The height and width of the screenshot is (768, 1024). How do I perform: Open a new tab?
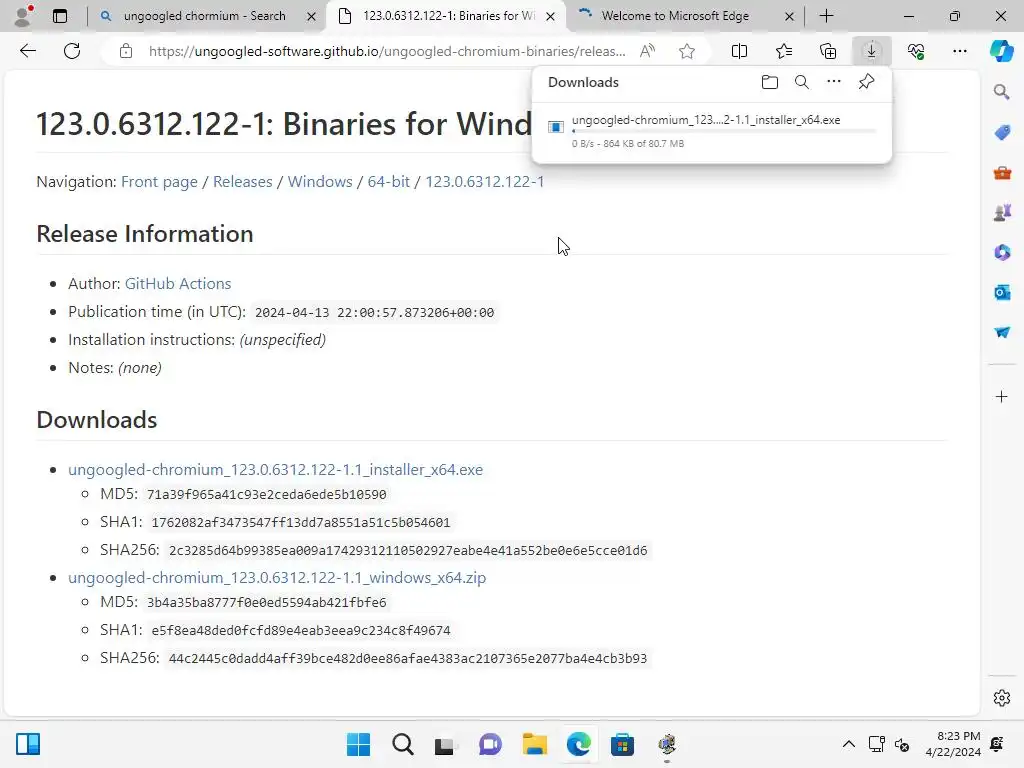(x=826, y=16)
